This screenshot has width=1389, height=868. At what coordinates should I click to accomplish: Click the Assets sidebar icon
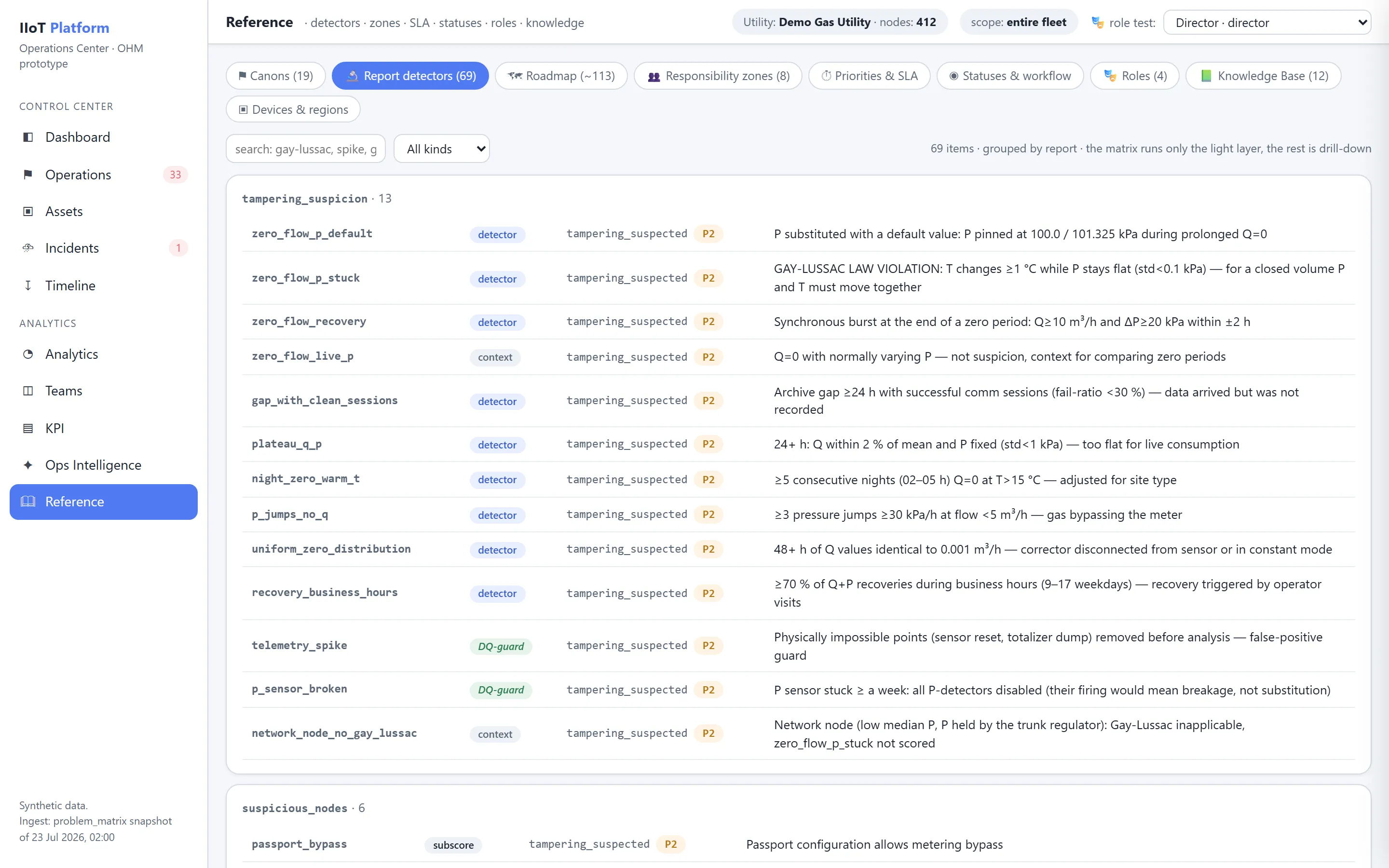[27, 211]
